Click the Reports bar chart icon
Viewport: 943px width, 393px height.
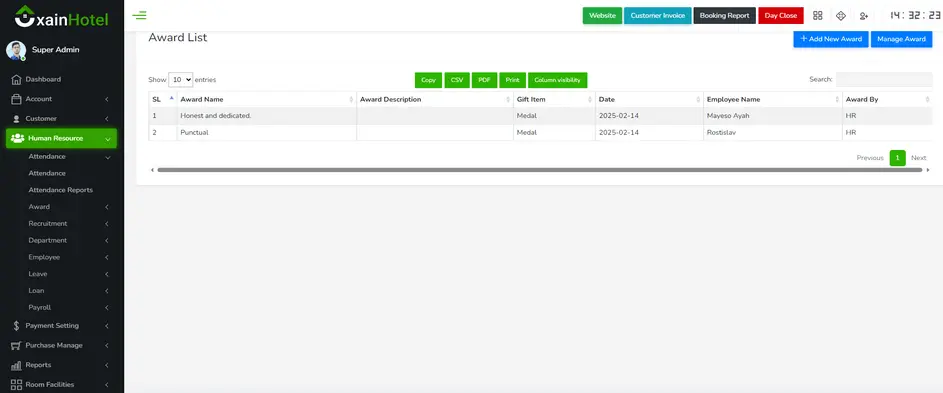point(16,365)
